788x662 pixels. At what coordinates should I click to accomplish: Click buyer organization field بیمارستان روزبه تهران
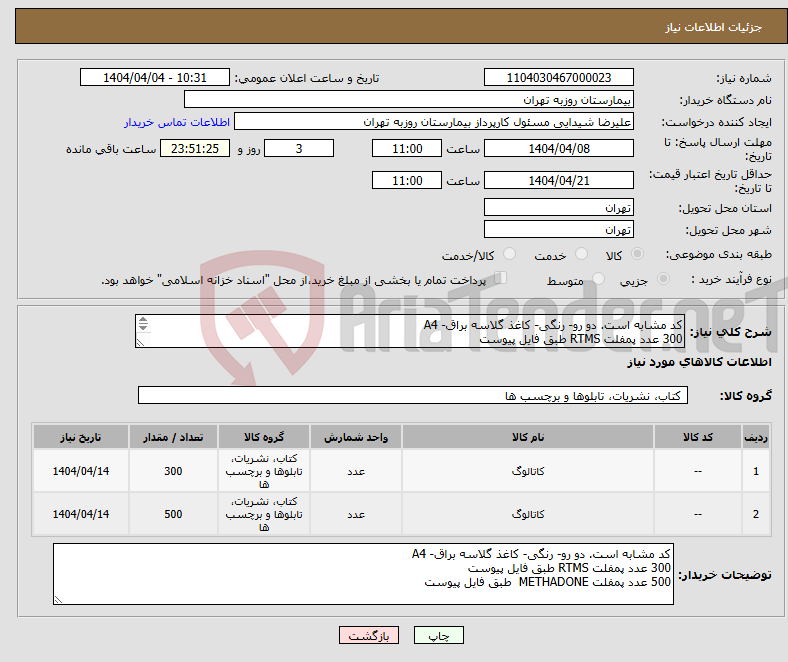(409, 100)
